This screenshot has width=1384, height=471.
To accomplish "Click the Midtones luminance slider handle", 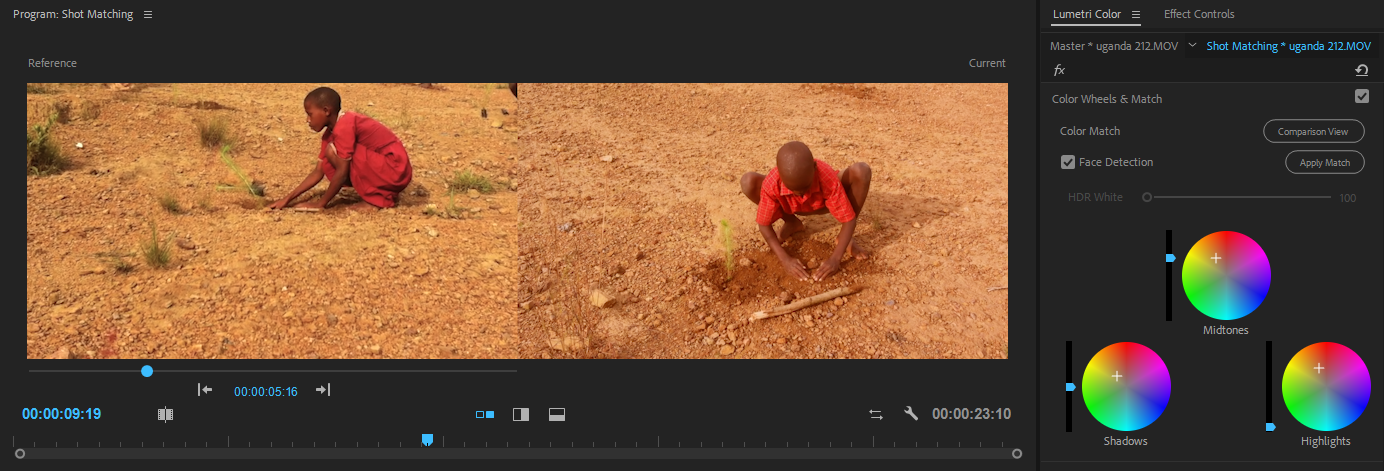I will point(1170,258).
